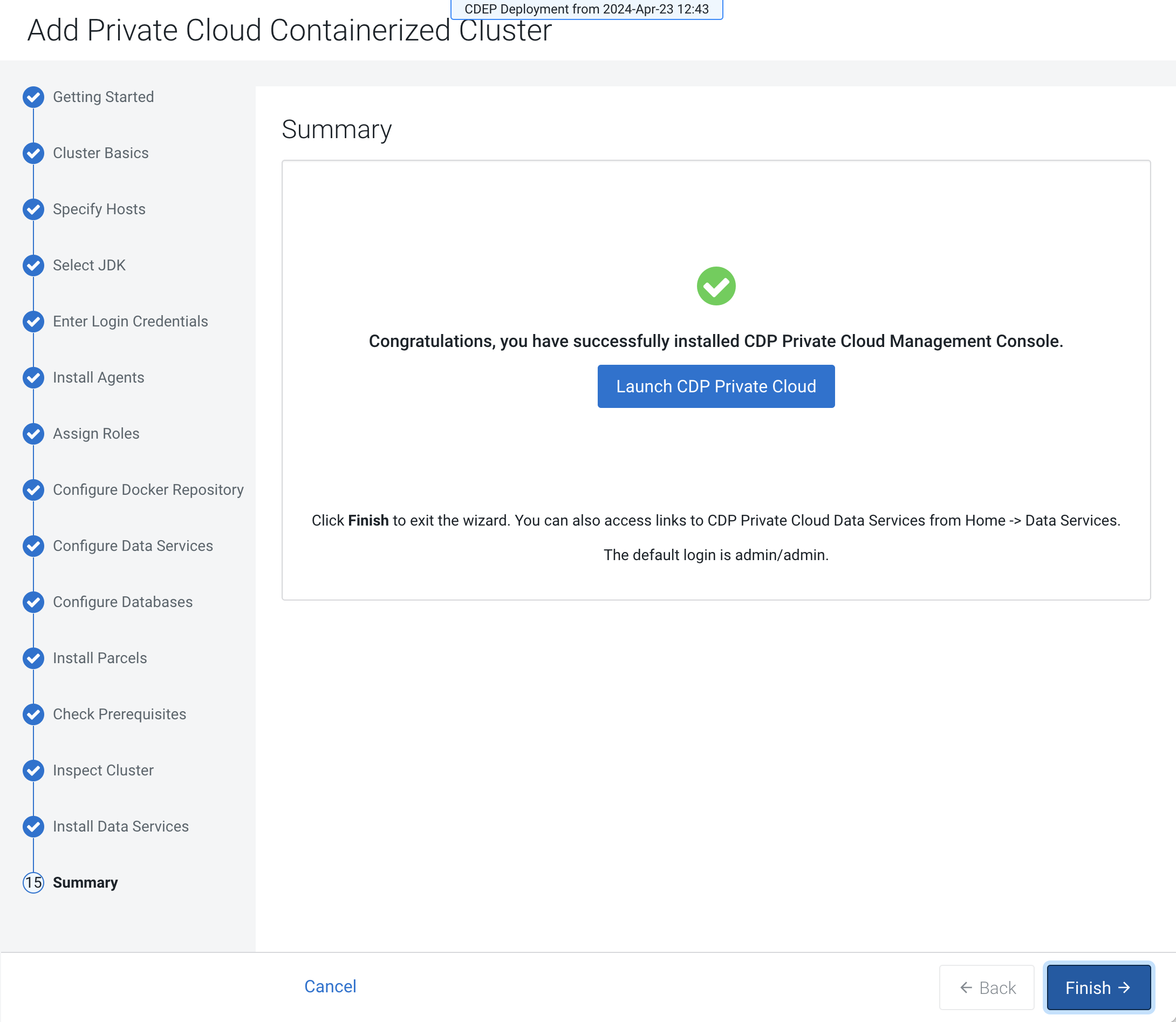
Task: Cancel the wizard
Action: [x=330, y=986]
